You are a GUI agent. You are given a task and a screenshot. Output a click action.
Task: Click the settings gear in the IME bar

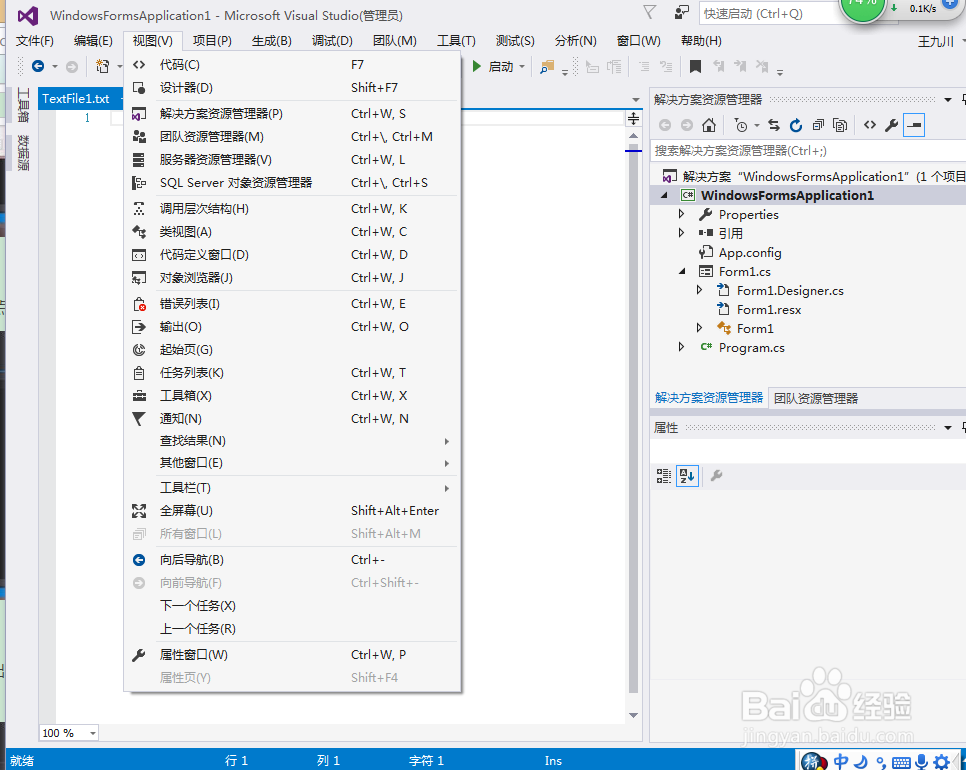[x=941, y=761]
